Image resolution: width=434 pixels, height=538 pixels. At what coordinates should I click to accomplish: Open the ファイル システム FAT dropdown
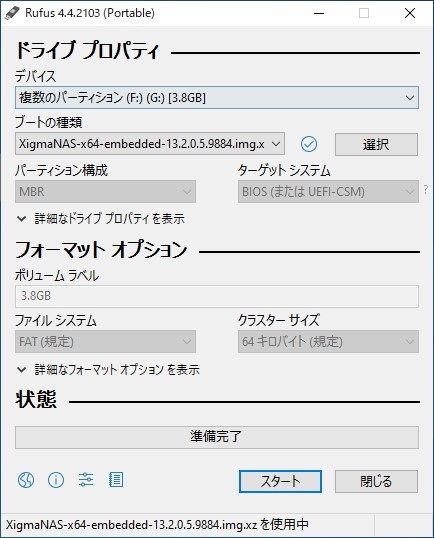pyautogui.click(x=105, y=341)
